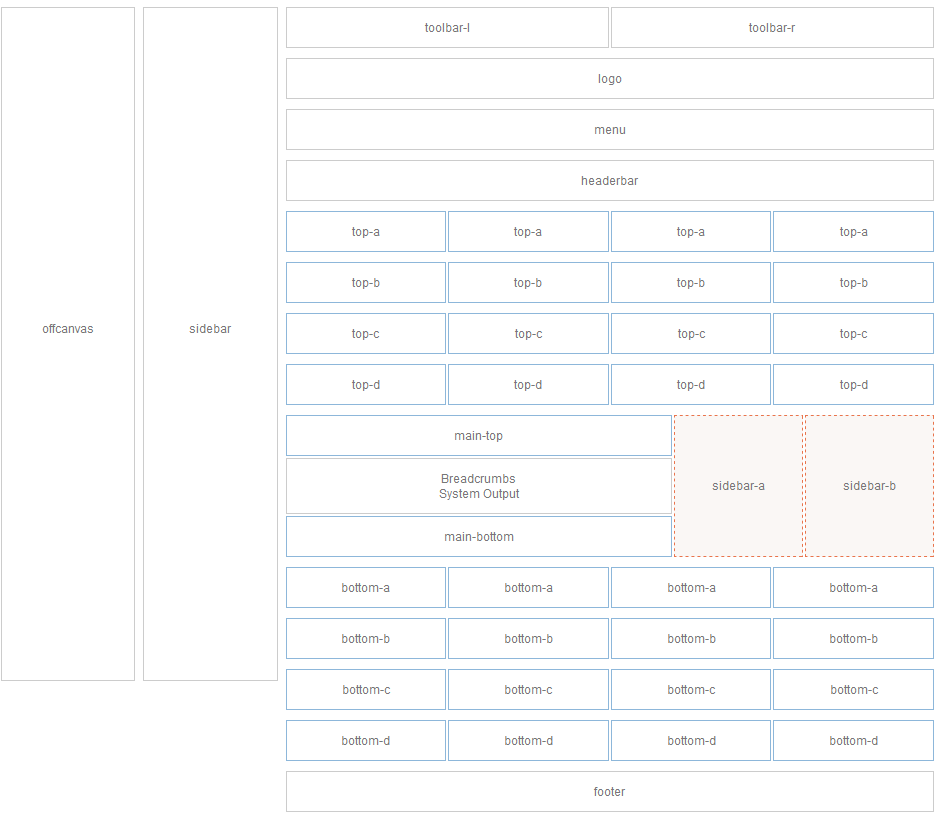Click the last bottom-c box
Image resolution: width=939 pixels, height=821 pixels.
[853, 690]
